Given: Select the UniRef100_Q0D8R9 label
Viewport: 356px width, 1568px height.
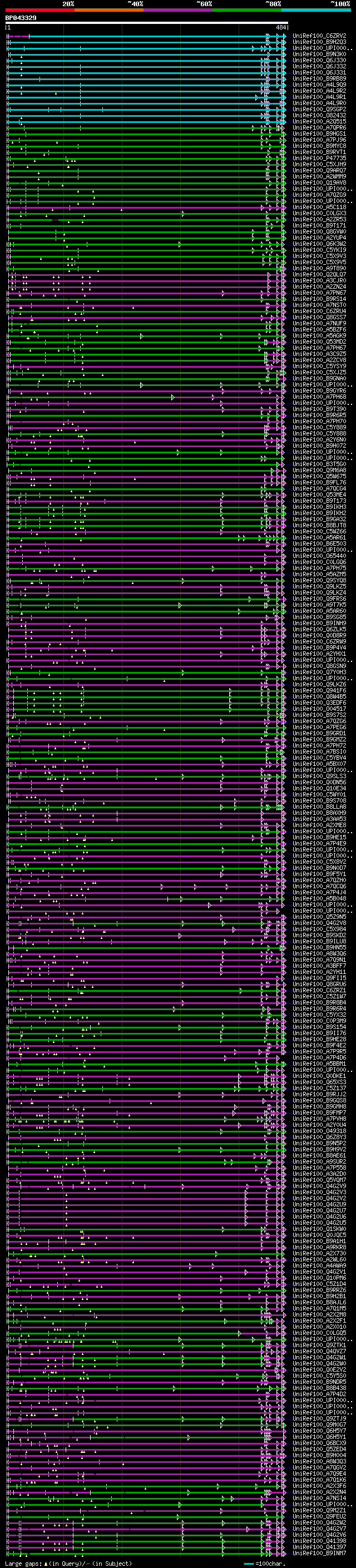Looking at the screenshot, I should tap(319, 635).
